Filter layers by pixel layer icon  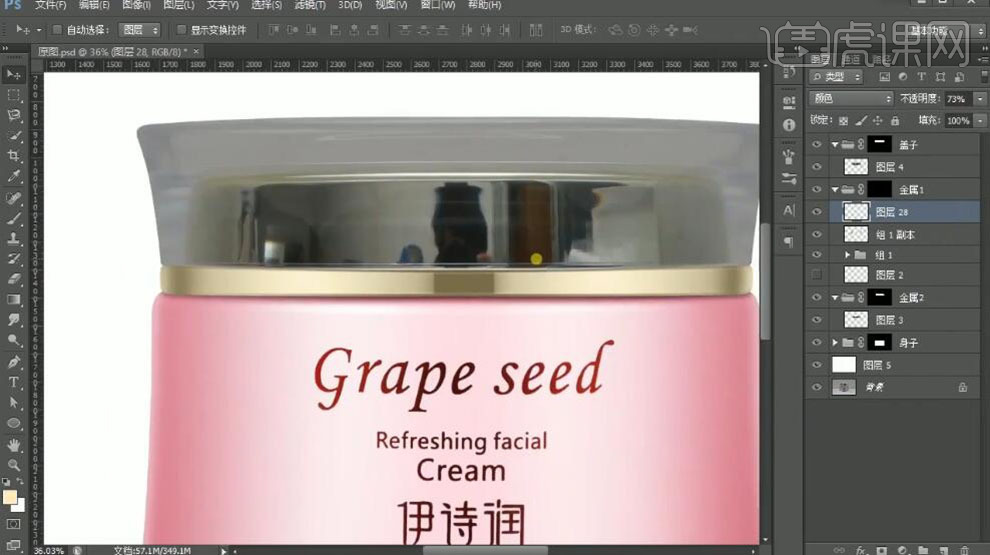885,77
